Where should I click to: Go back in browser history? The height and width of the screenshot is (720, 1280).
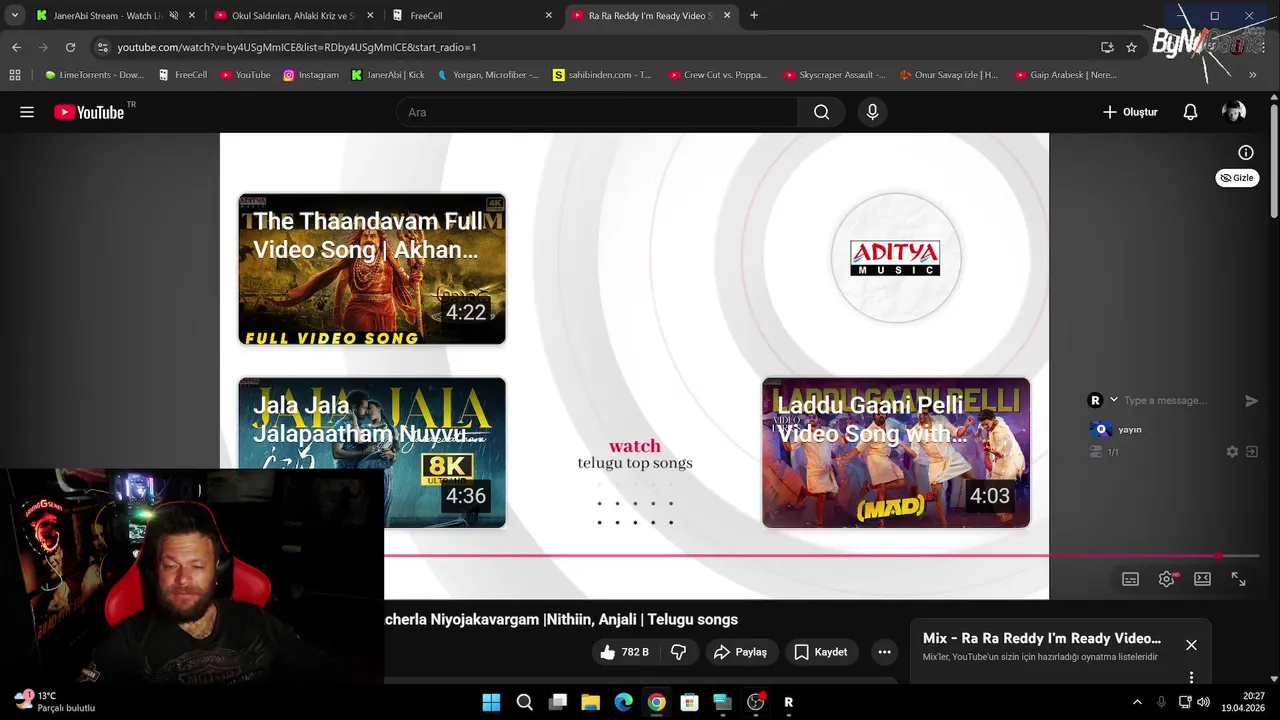click(16, 47)
